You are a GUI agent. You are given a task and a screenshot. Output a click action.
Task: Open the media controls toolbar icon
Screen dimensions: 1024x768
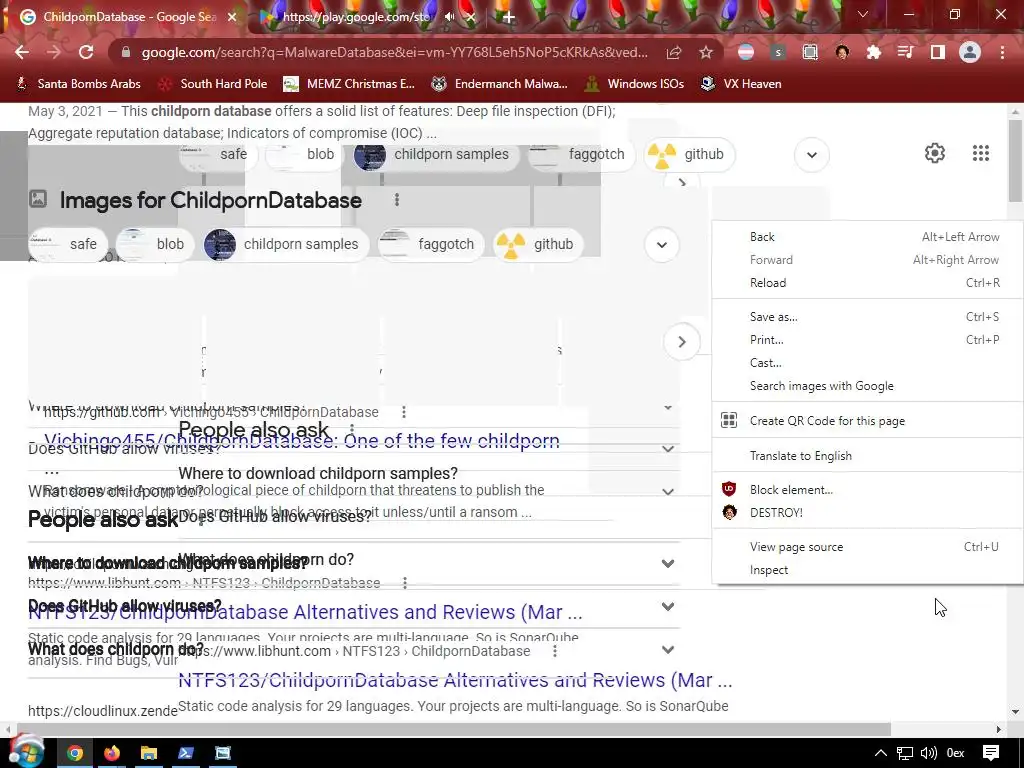pyautogui.click(x=905, y=52)
